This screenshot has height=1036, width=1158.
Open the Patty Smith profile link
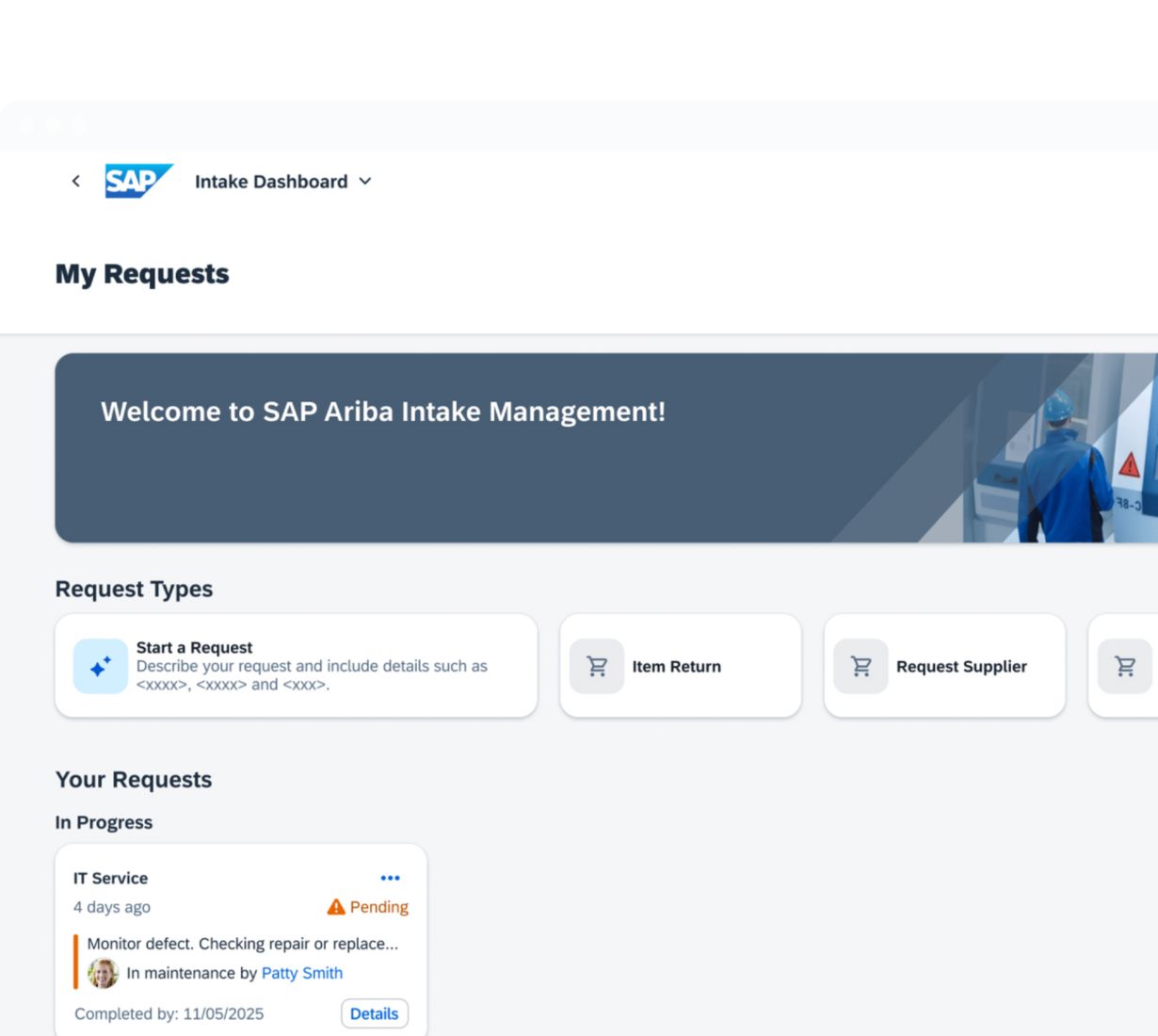click(x=301, y=973)
